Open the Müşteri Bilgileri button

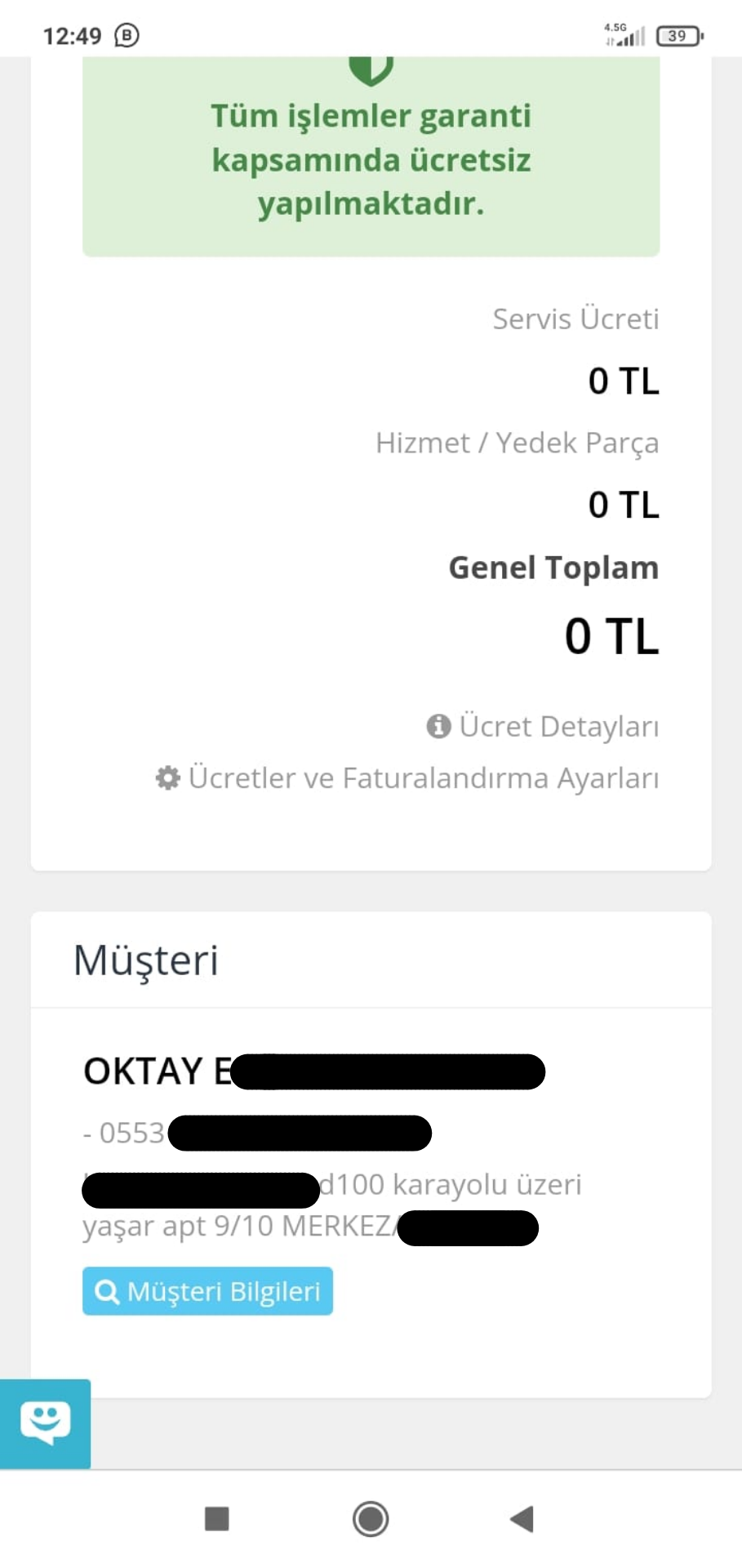tap(207, 1291)
